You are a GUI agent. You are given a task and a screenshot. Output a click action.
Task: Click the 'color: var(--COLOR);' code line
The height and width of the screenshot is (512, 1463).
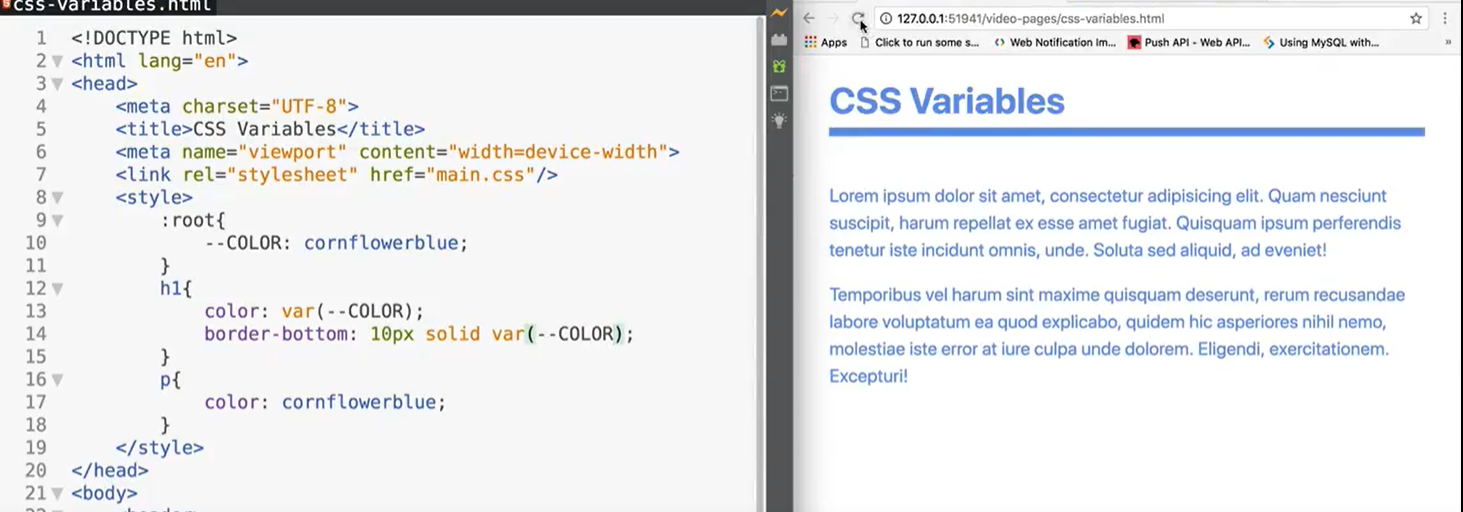click(x=314, y=311)
